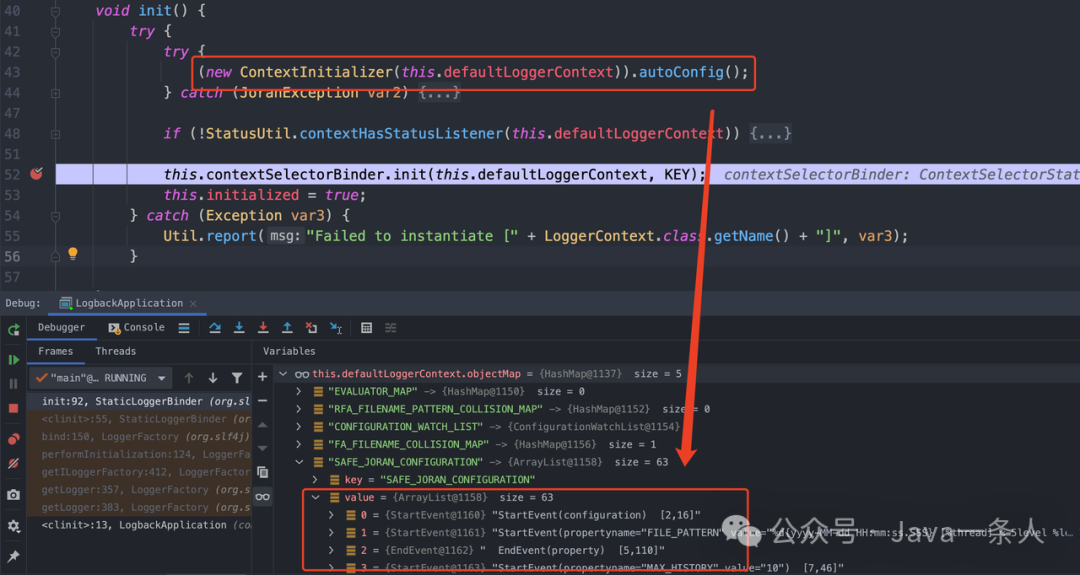Expand folded {...} block on line 44
Viewport: 1080px width, 575px height.
[x=439, y=93]
